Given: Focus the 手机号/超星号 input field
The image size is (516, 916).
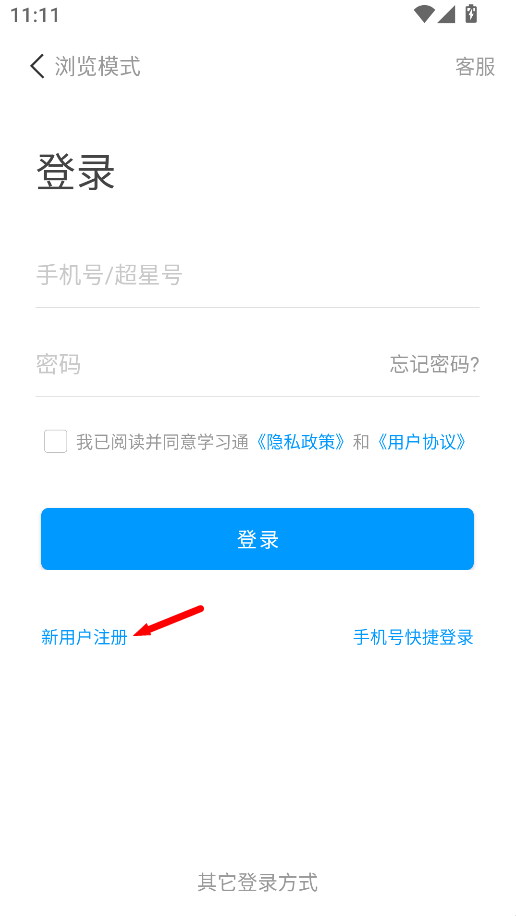Looking at the screenshot, I should [x=257, y=275].
